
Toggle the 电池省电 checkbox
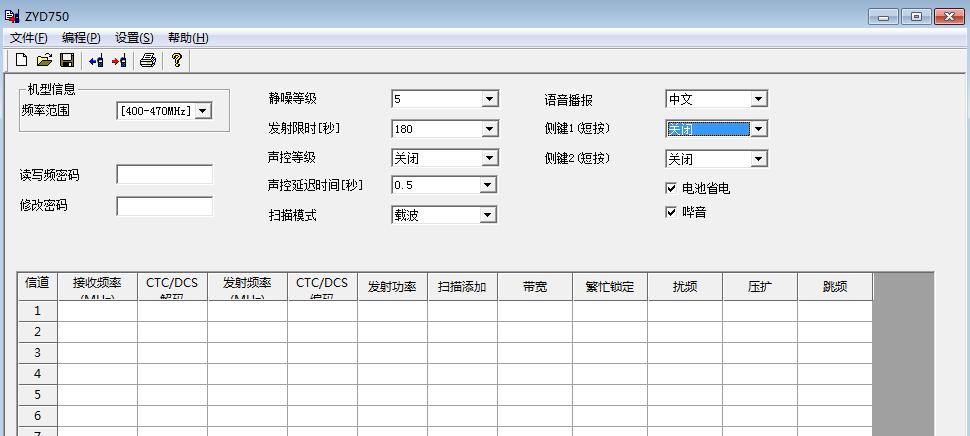click(672, 188)
